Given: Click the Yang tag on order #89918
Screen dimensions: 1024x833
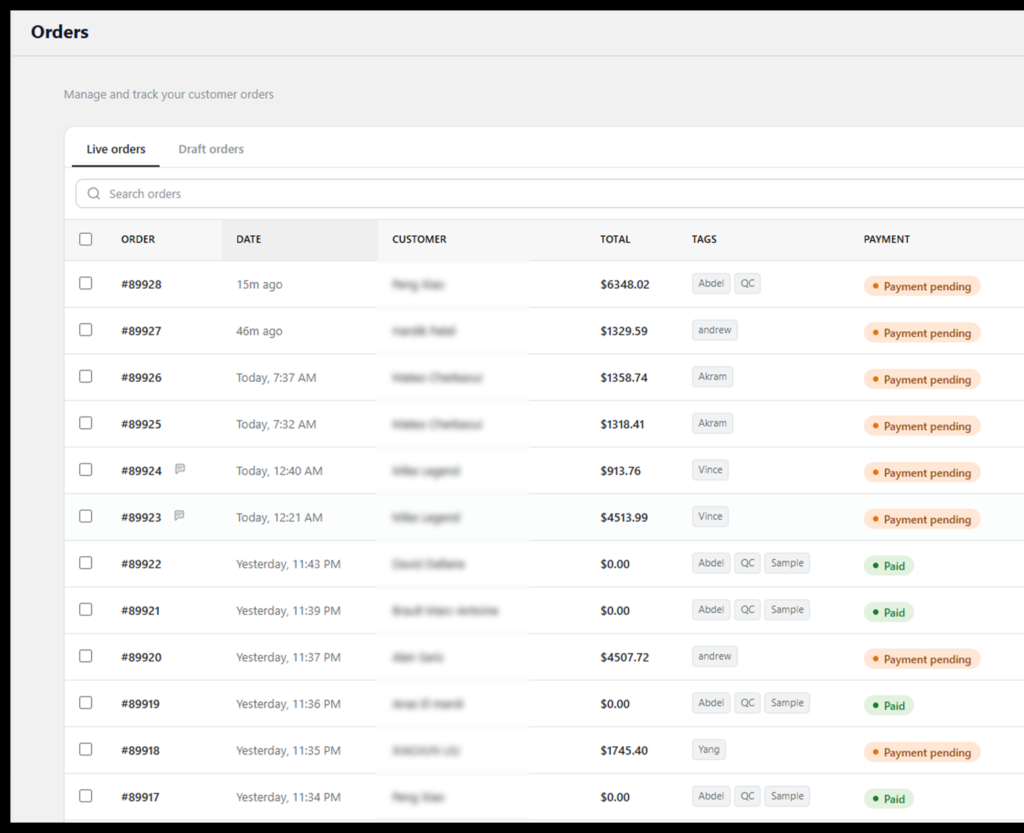Looking at the screenshot, I should coord(709,749).
